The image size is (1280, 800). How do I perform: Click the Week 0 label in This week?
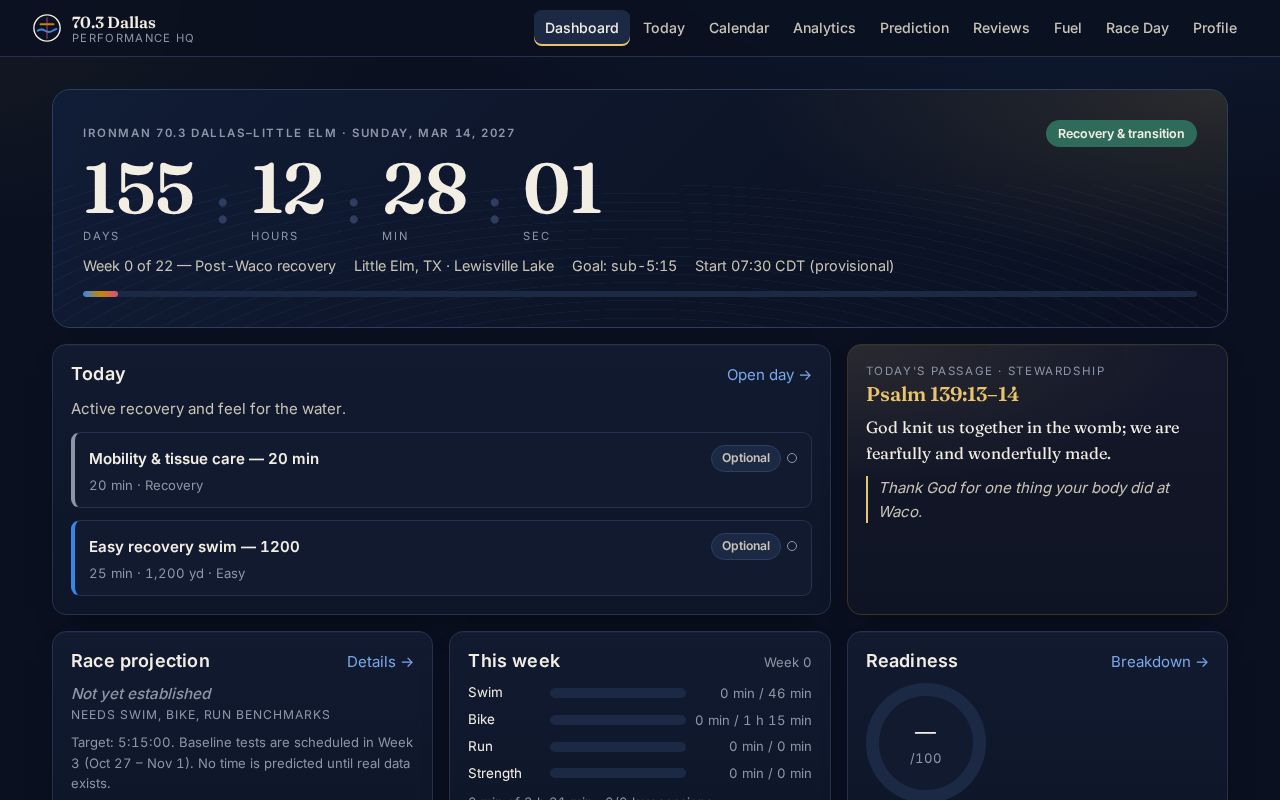coord(788,662)
